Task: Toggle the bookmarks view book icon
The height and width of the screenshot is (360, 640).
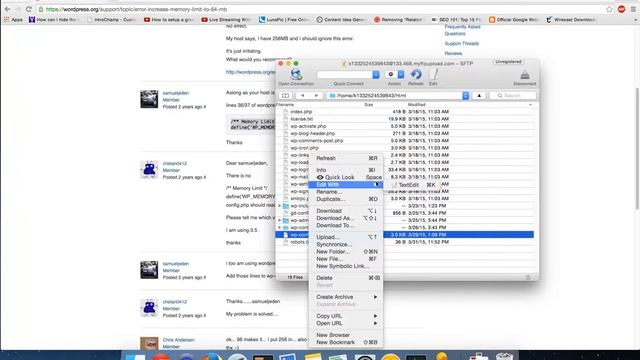Action: pyautogui.click(x=285, y=96)
